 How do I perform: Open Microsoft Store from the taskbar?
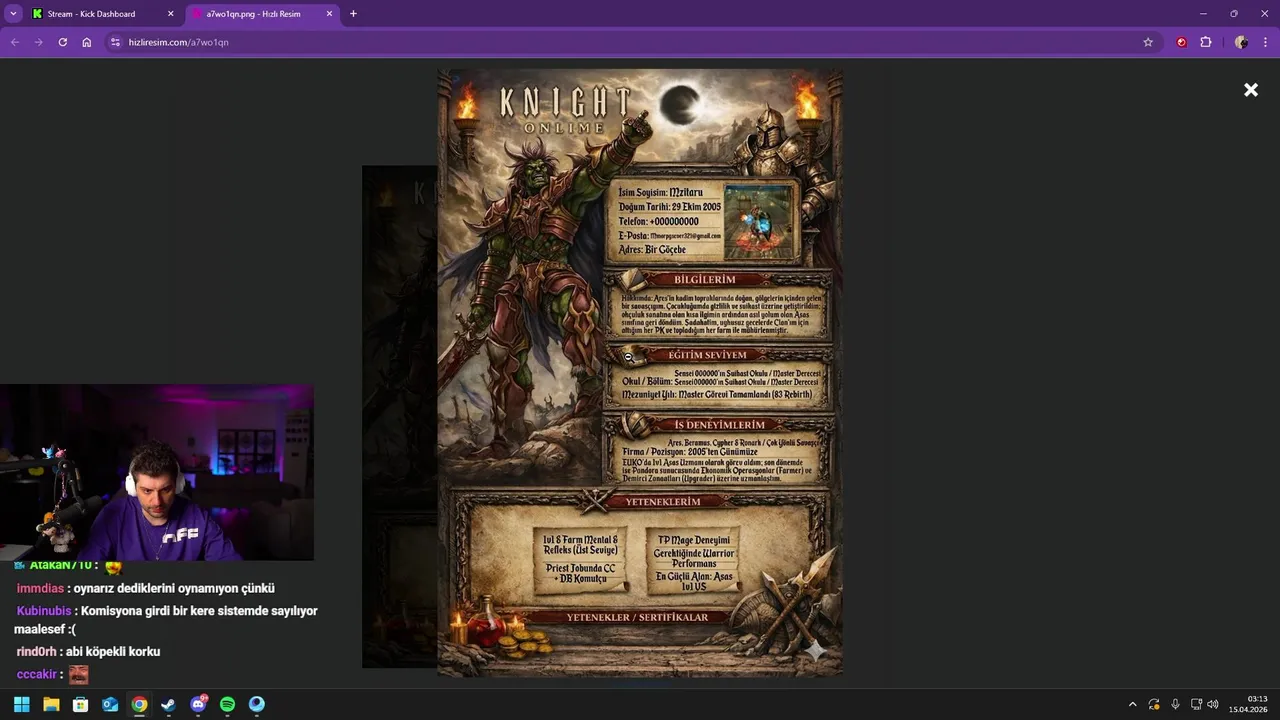pos(80,704)
